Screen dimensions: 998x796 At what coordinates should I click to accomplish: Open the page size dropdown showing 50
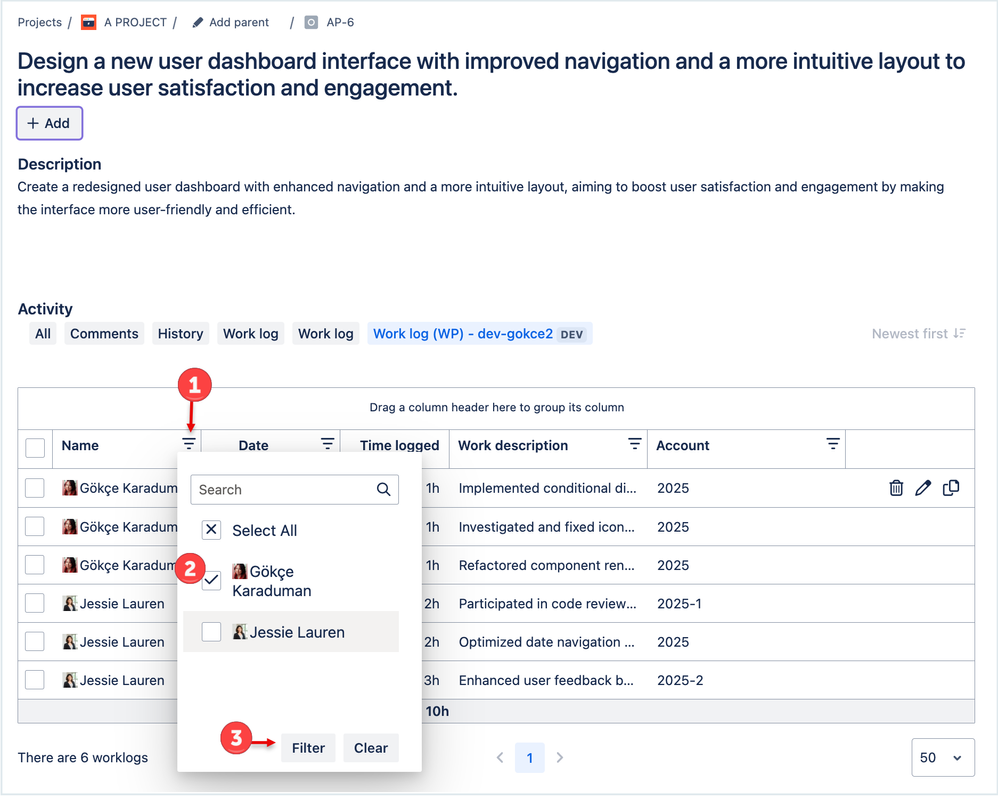(942, 757)
